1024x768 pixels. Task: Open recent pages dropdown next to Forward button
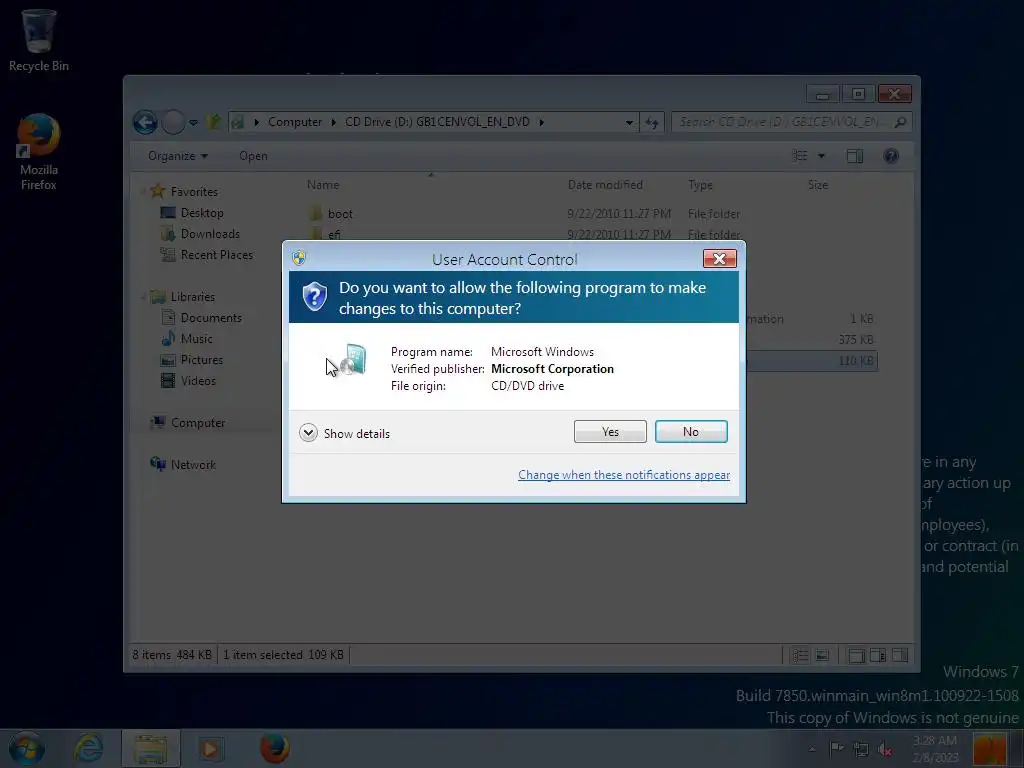coord(193,122)
